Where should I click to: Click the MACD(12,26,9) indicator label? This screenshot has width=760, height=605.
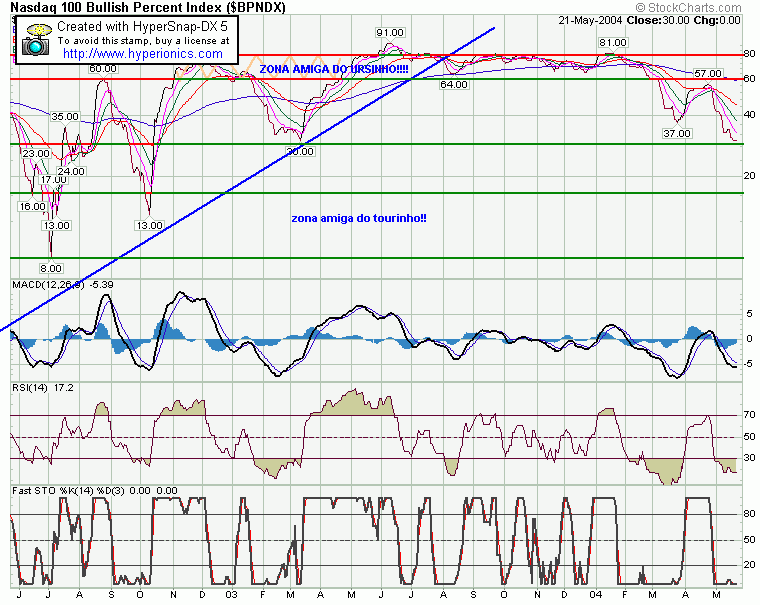coord(48,285)
